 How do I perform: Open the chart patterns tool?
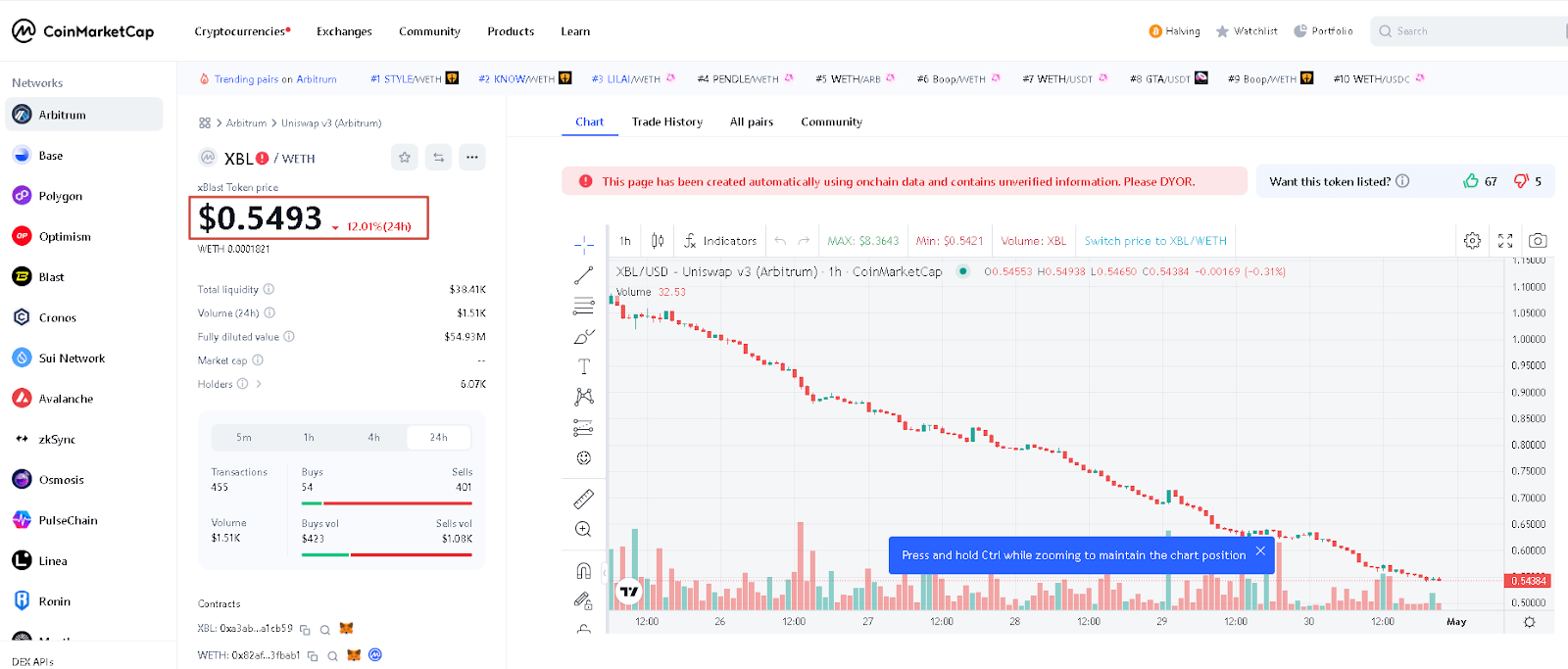(584, 397)
